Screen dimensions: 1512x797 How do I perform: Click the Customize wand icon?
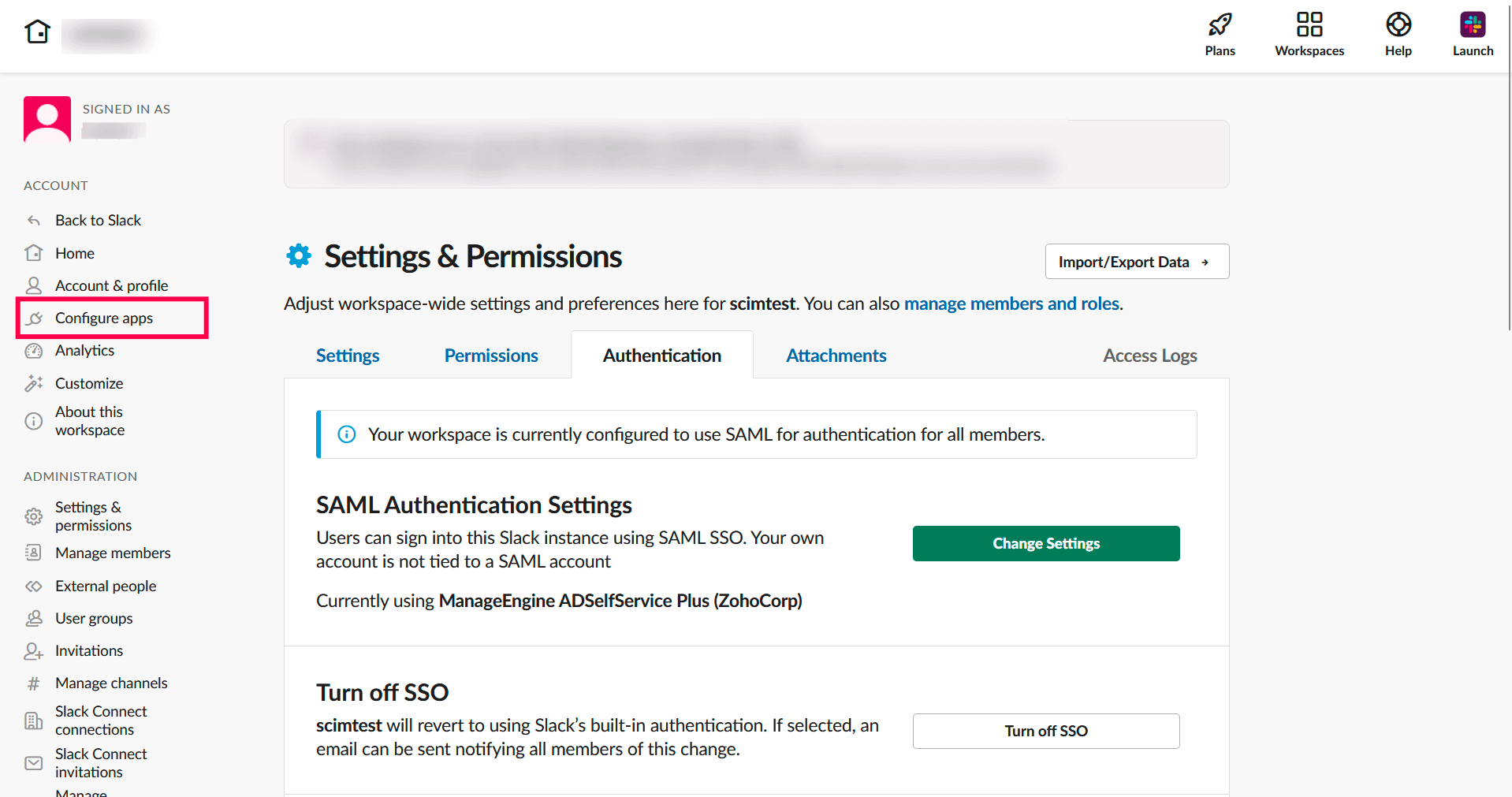point(34,383)
